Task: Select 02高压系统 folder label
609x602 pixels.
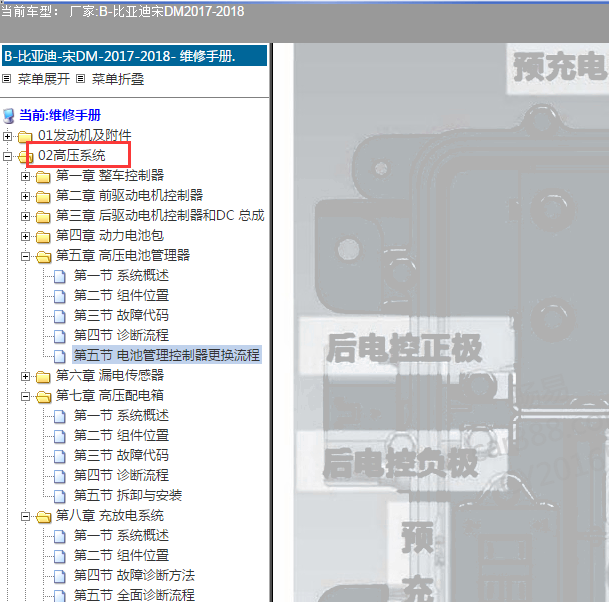Action: click(x=71, y=155)
